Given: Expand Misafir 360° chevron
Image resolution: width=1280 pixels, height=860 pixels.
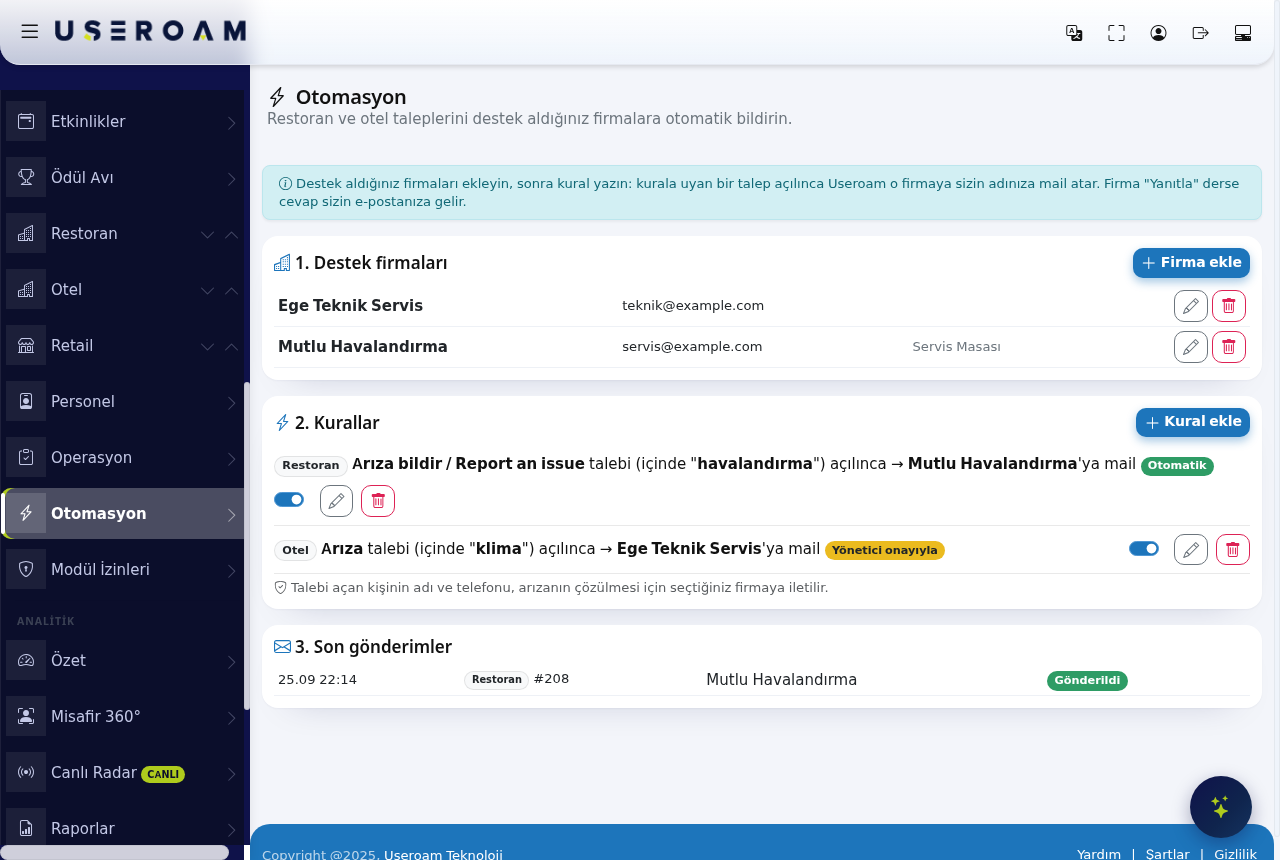Looking at the screenshot, I should (x=231, y=718).
